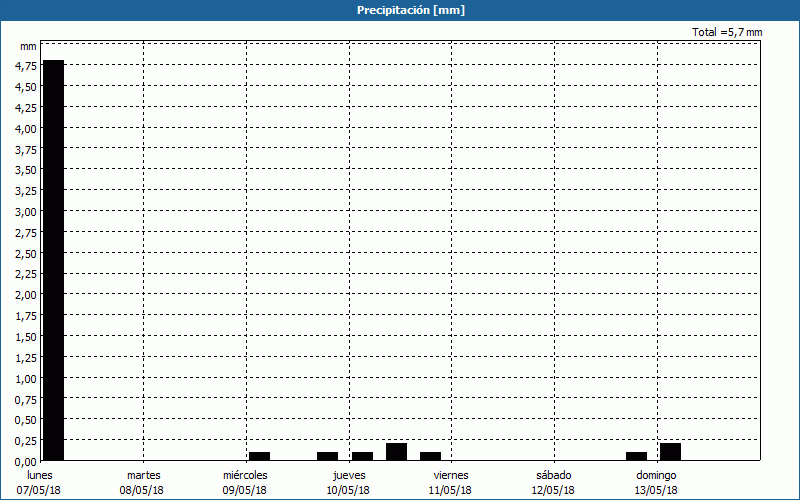The width and height of the screenshot is (800, 500).
Task: Click the '09/05/18' date label
Action: (244, 490)
